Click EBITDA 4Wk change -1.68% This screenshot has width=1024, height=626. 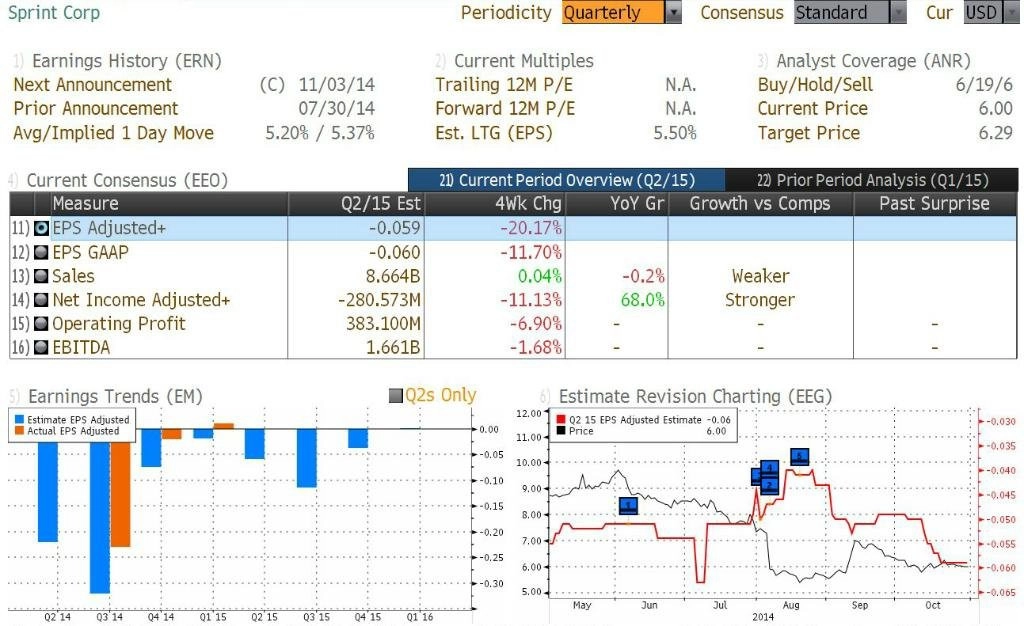pos(536,347)
